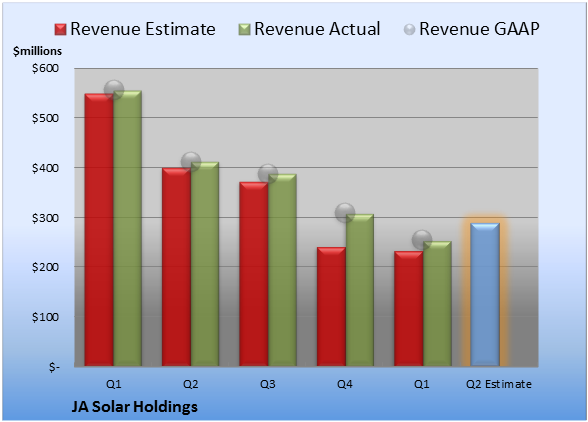Click the '$millions' axis unit label
Image resolution: width=588 pixels, height=422 pixels.
click(x=37, y=51)
